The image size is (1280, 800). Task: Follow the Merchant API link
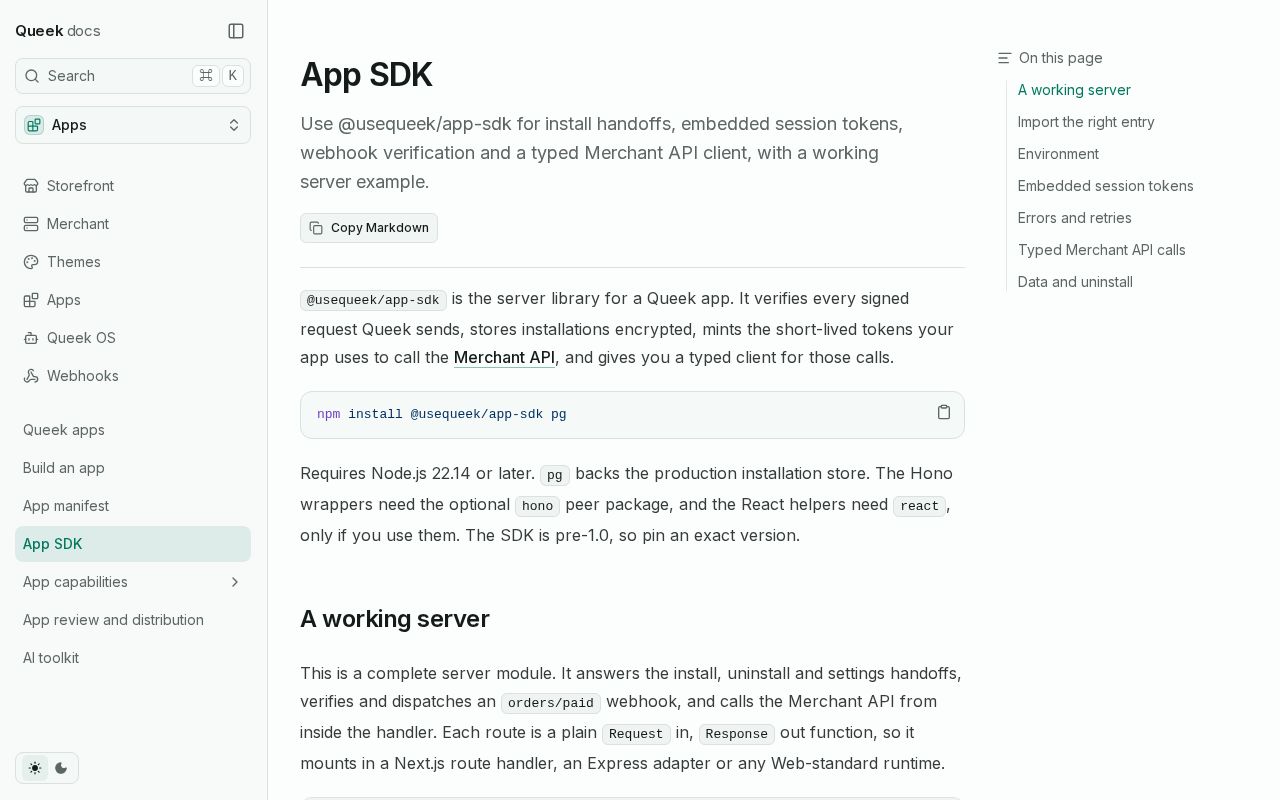pyautogui.click(x=504, y=357)
